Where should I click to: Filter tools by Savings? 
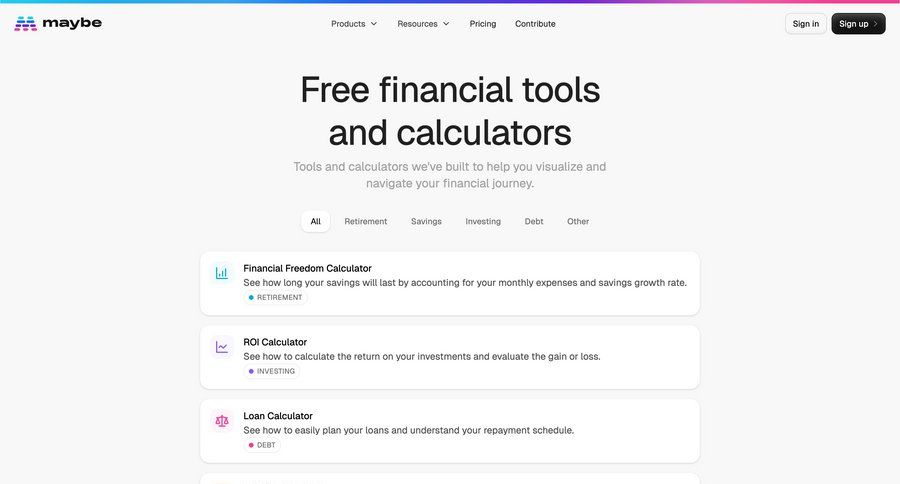coord(426,222)
